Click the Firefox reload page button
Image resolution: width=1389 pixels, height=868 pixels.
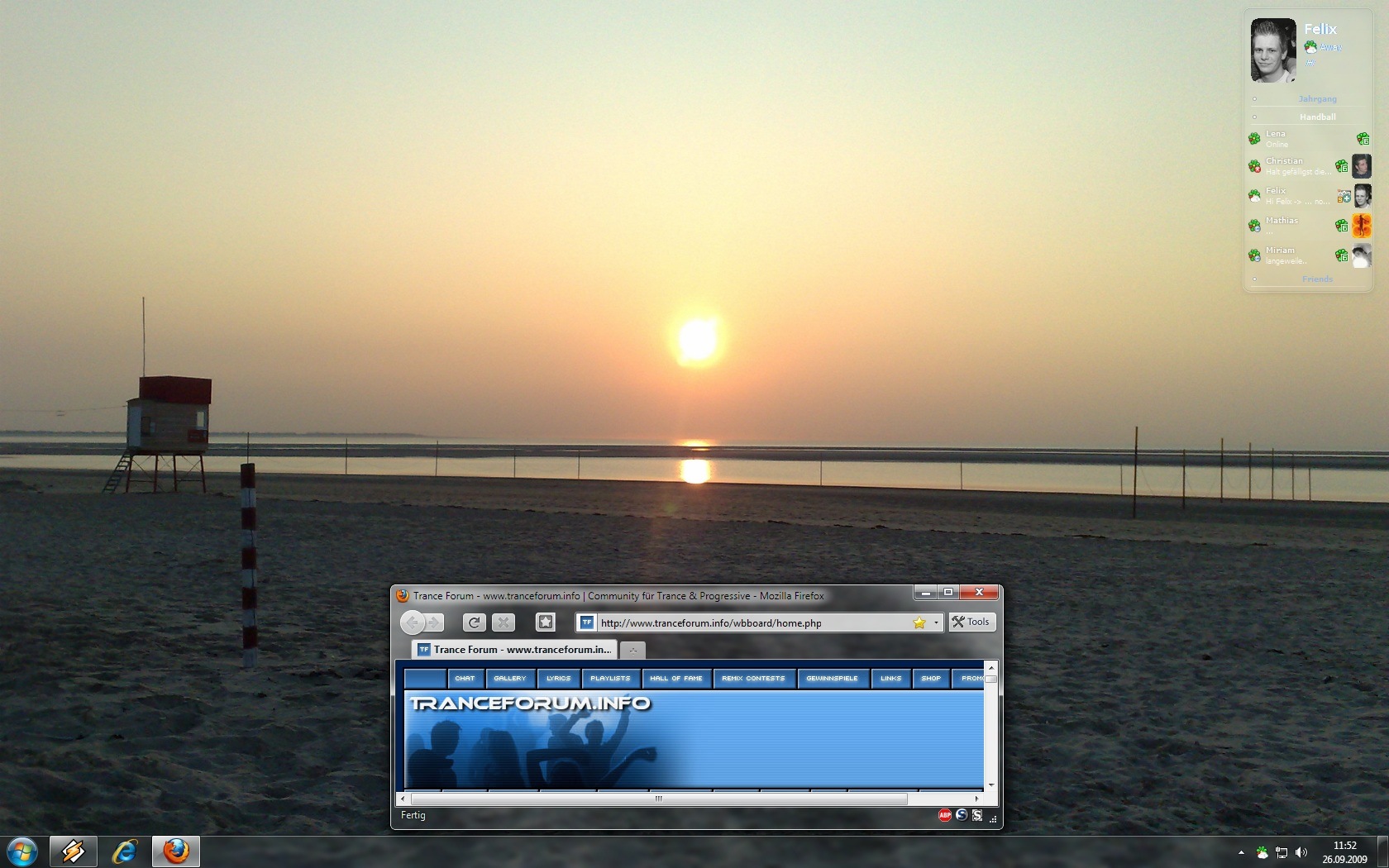click(474, 622)
